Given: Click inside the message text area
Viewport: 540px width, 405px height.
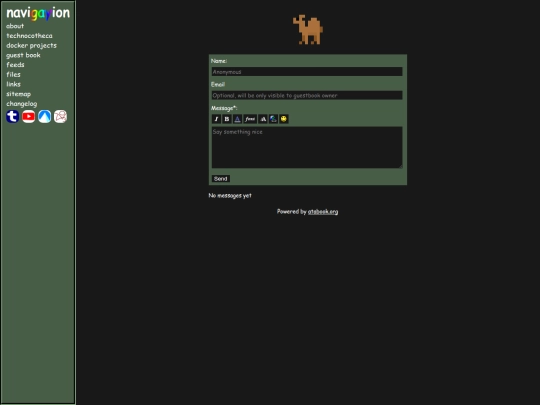Looking at the screenshot, I should (x=307, y=147).
